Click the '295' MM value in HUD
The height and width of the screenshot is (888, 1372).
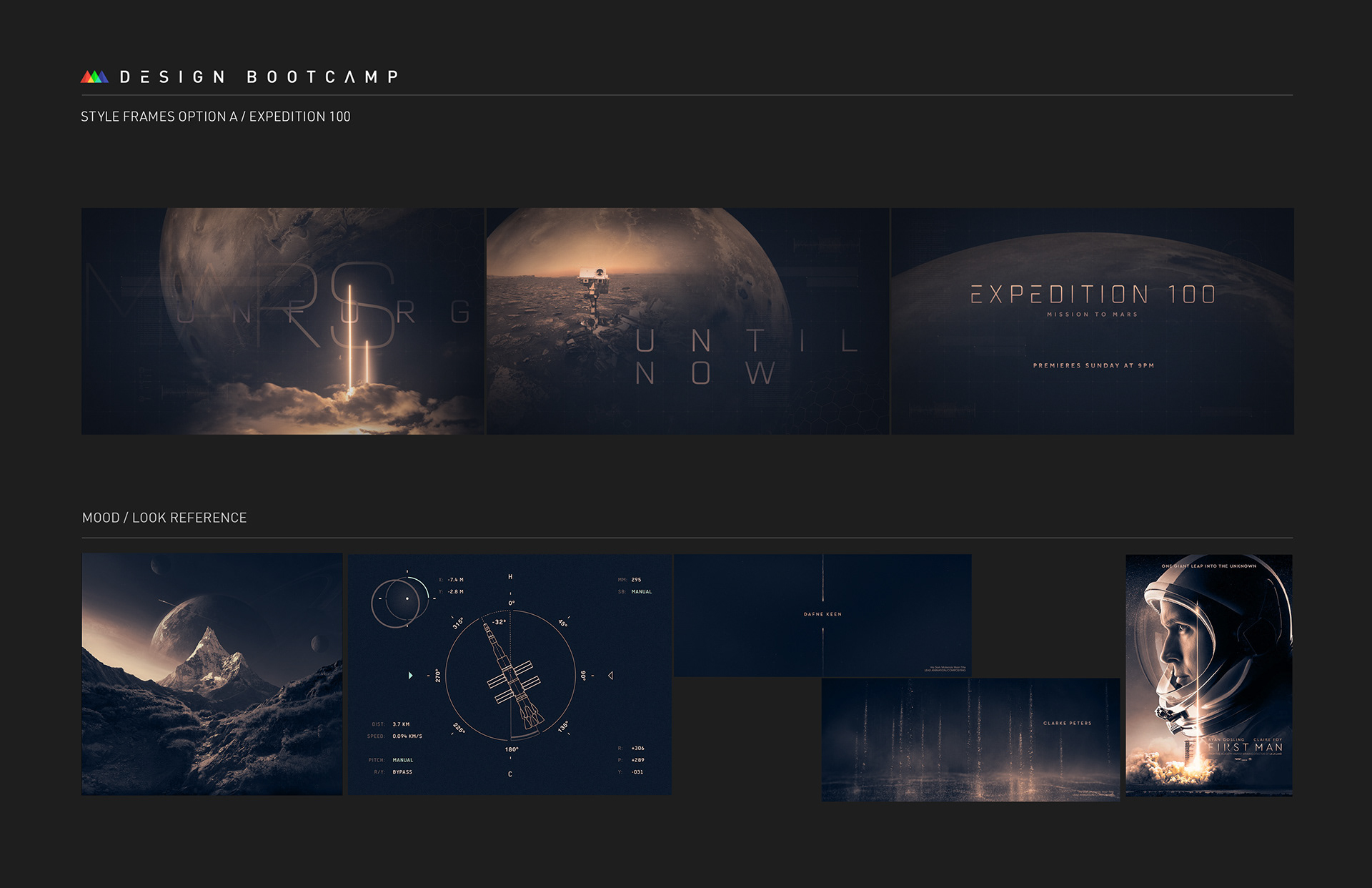pyautogui.click(x=636, y=580)
